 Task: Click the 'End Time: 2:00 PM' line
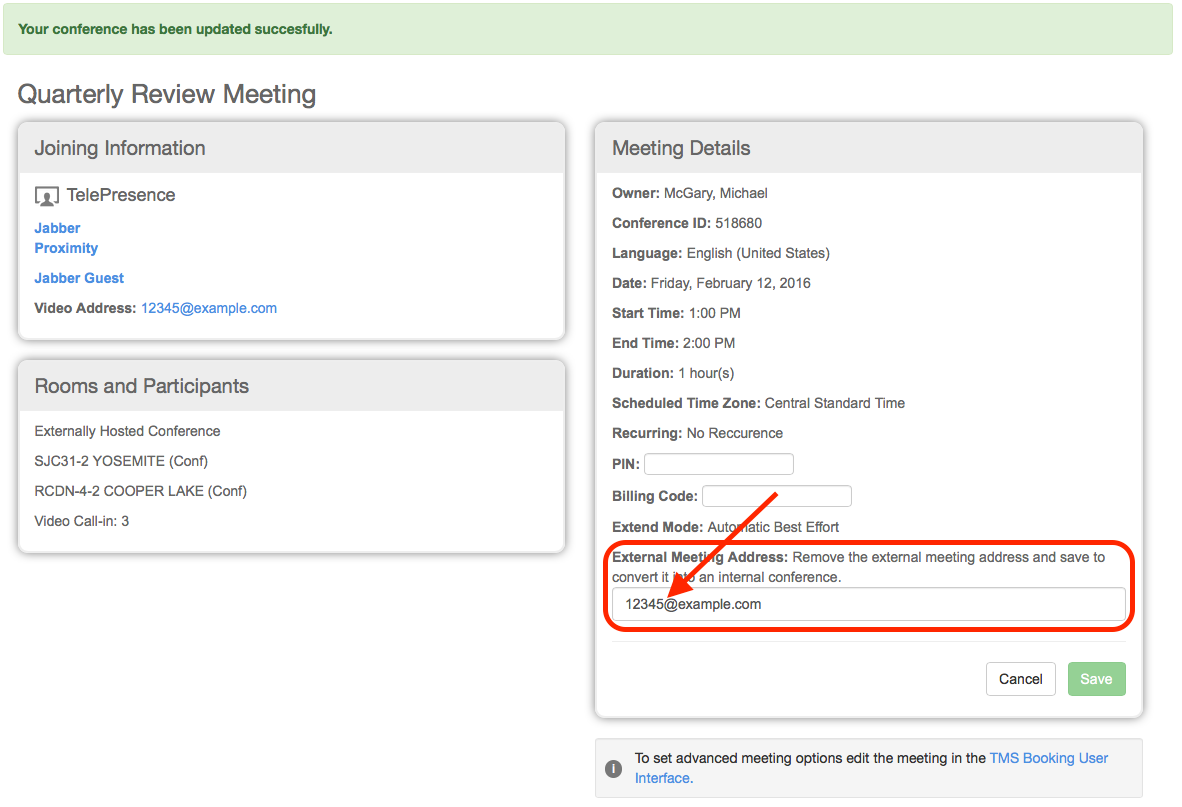coord(673,344)
